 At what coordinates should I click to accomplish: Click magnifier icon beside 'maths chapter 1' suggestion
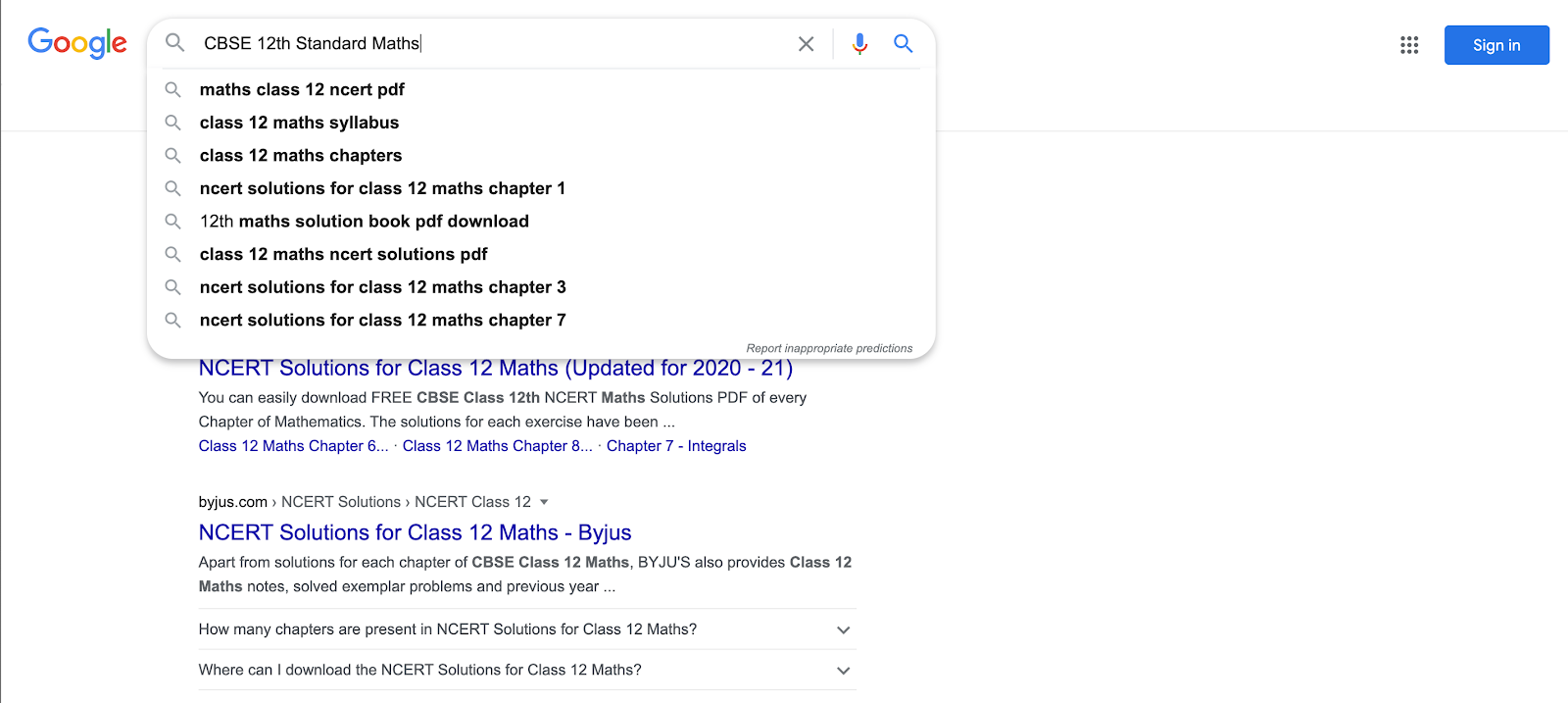click(172, 188)
